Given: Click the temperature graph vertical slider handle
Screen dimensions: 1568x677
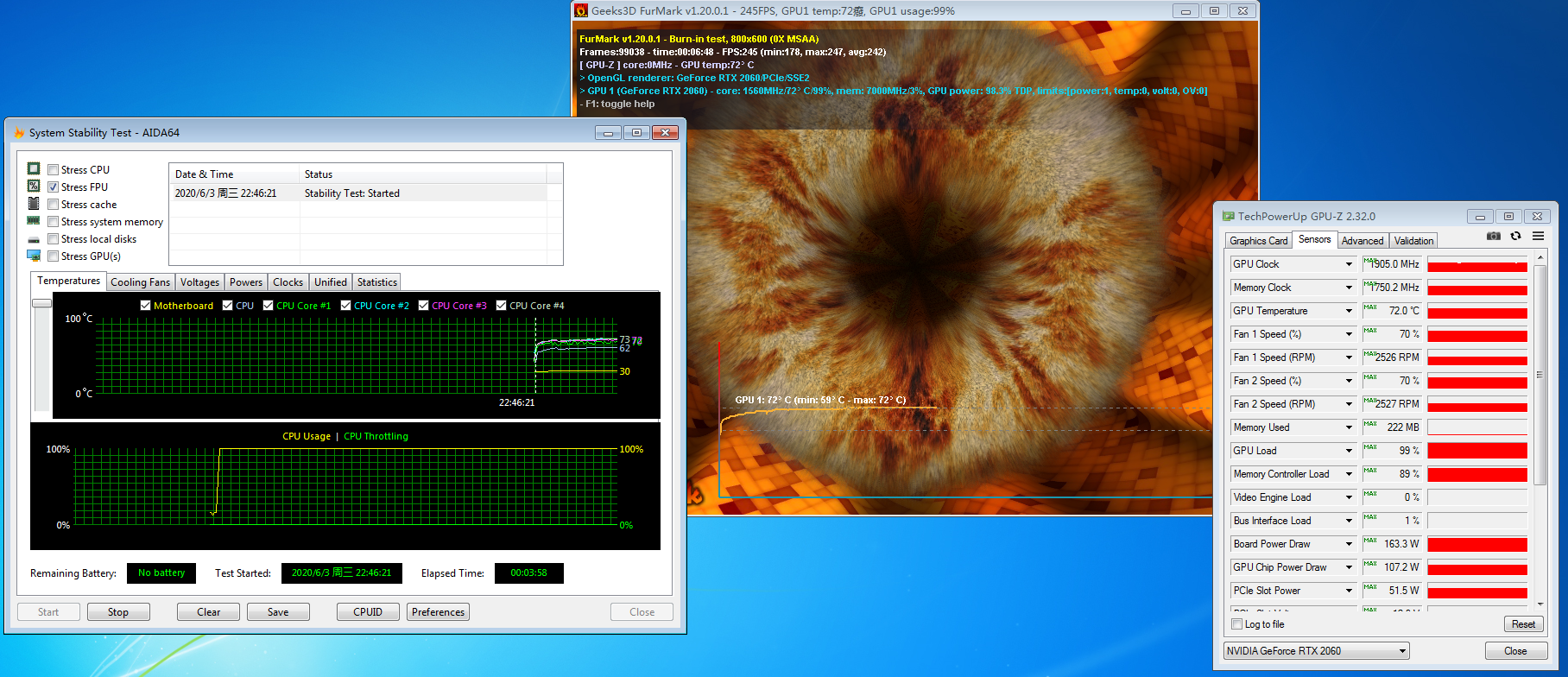Looking at the screenshot, I should point(41,303).
